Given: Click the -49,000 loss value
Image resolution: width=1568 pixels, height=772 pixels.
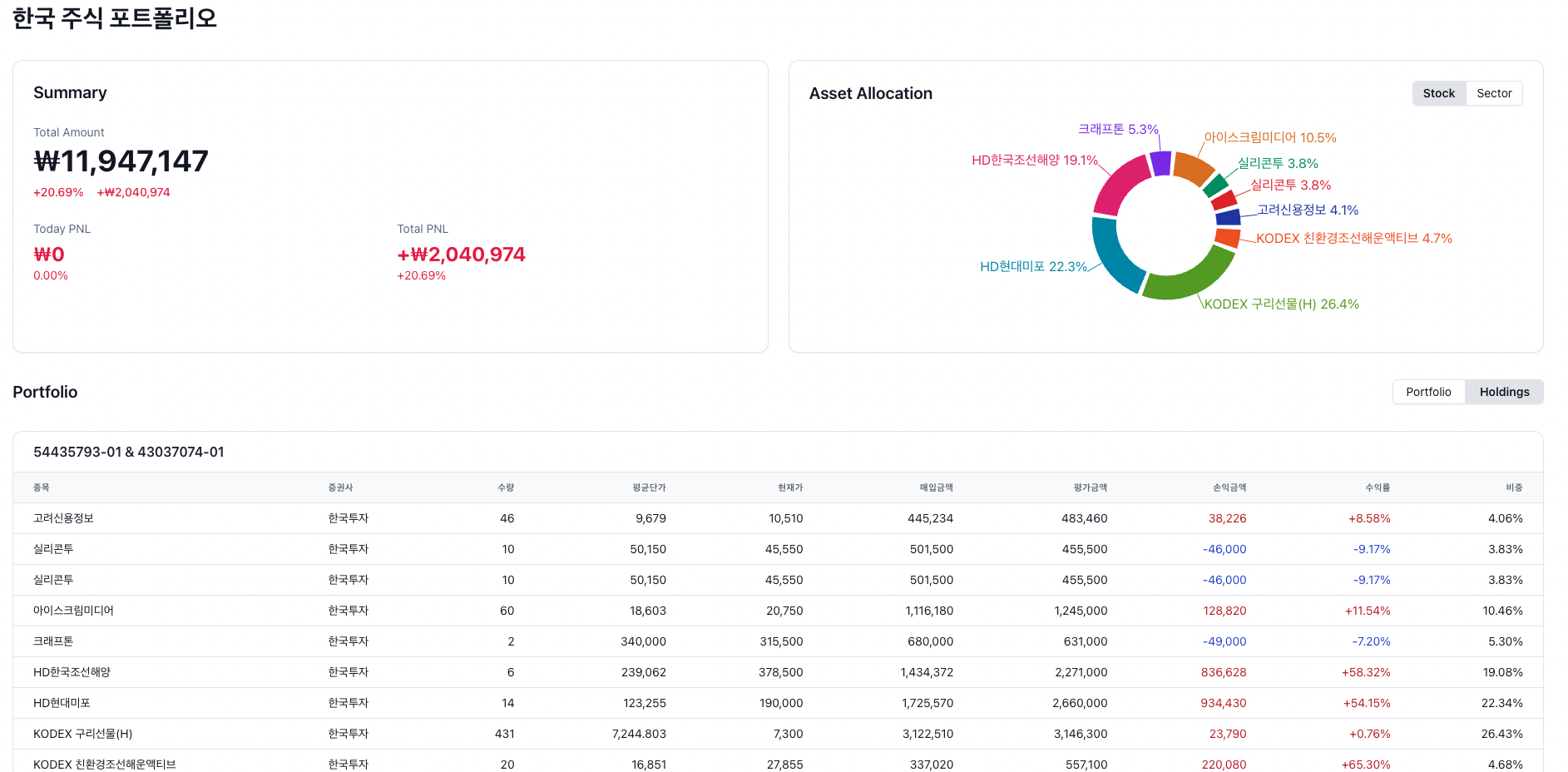Looking at the screenshot, I should coord(1224,641).
